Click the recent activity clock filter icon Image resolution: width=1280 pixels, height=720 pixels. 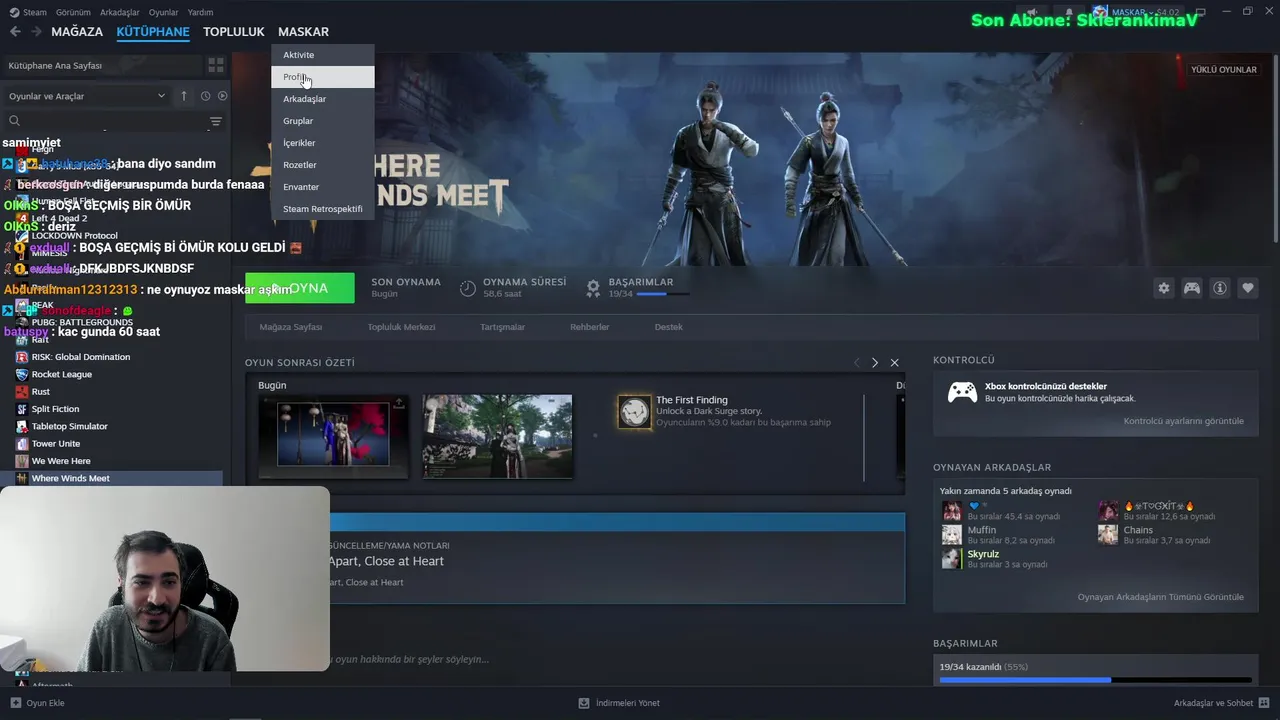205,96
